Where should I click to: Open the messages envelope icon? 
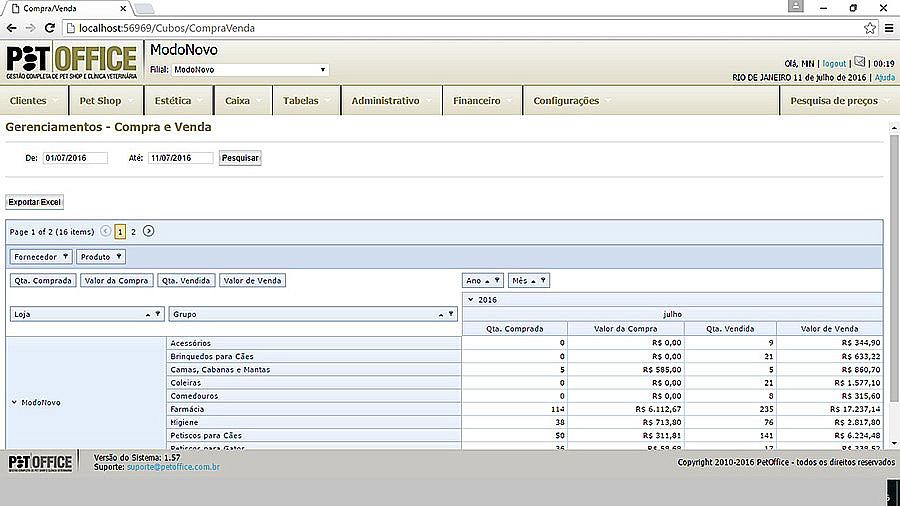pos(858,62)
